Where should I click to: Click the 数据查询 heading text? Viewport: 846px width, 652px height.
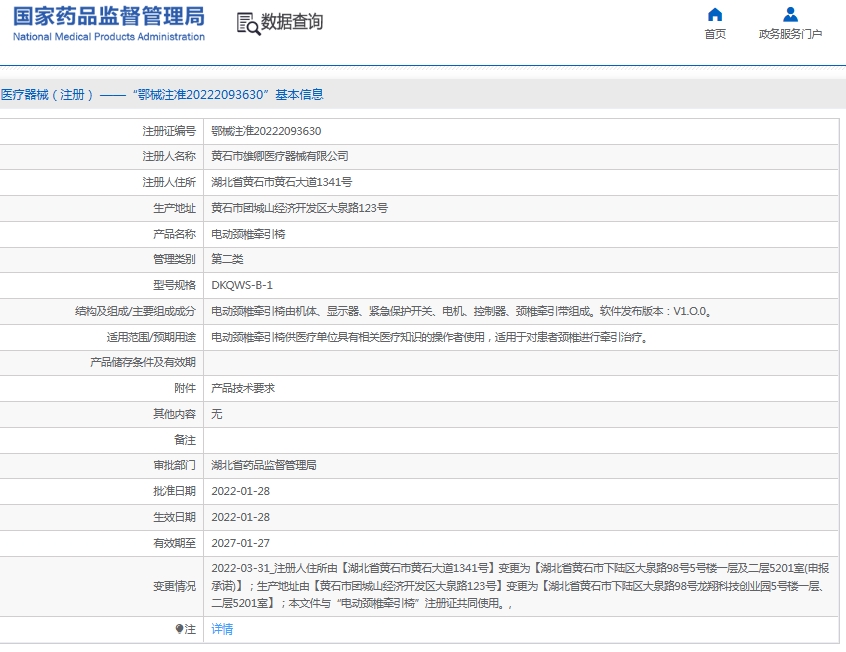[x=292, y=22]
